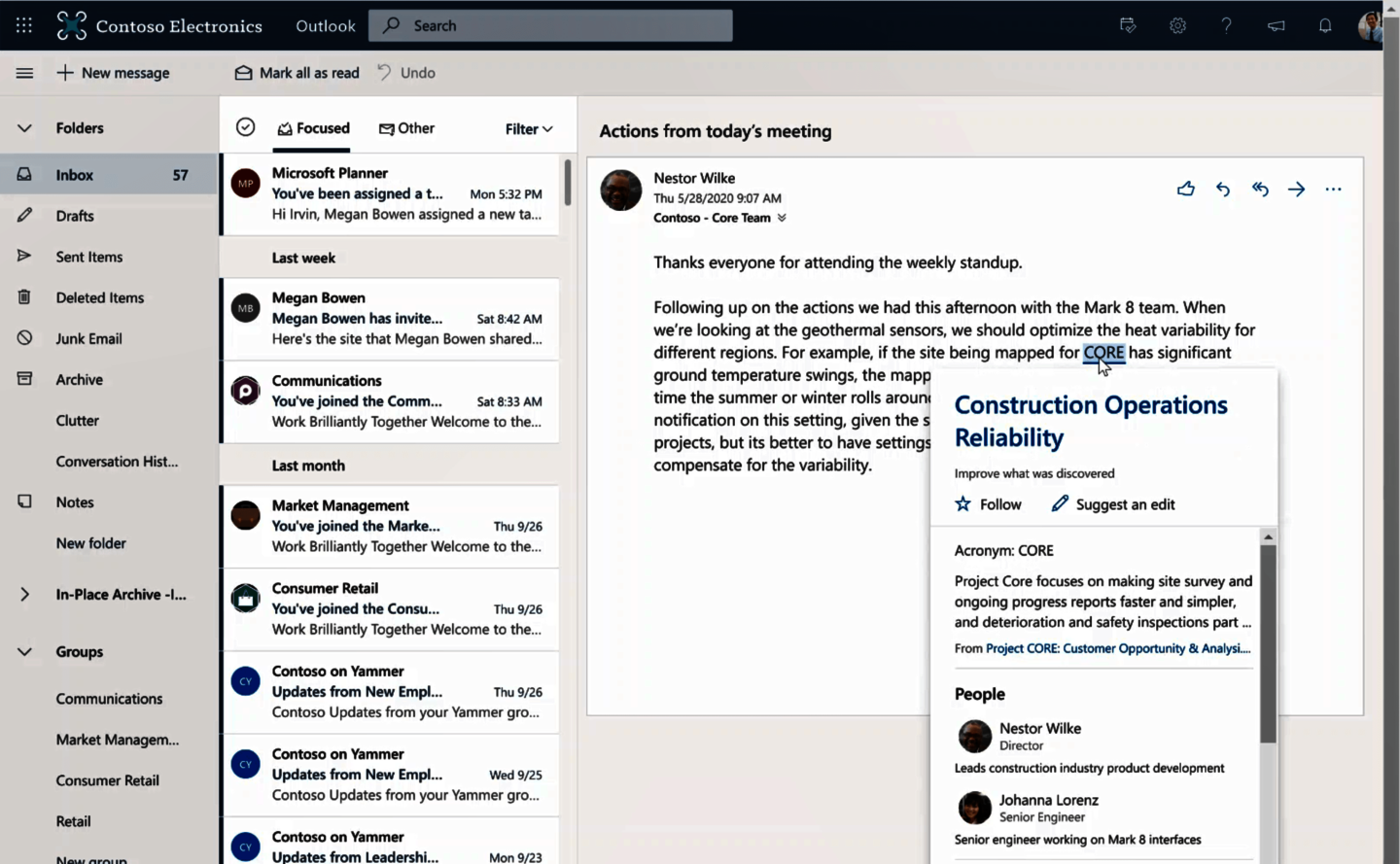This screenshot has width=1400, height=864.
Task: Open the Drafts folder
Action: [109, 216]
